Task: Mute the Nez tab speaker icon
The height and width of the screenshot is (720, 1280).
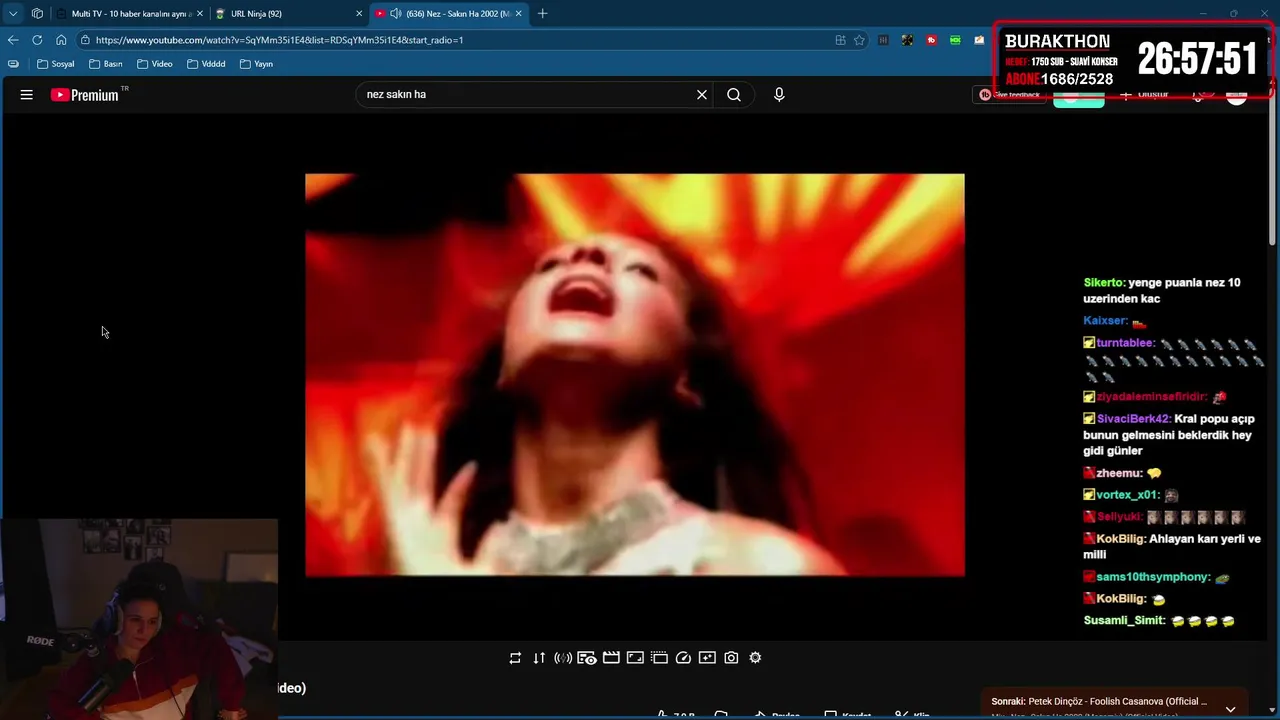Action: 396,13
